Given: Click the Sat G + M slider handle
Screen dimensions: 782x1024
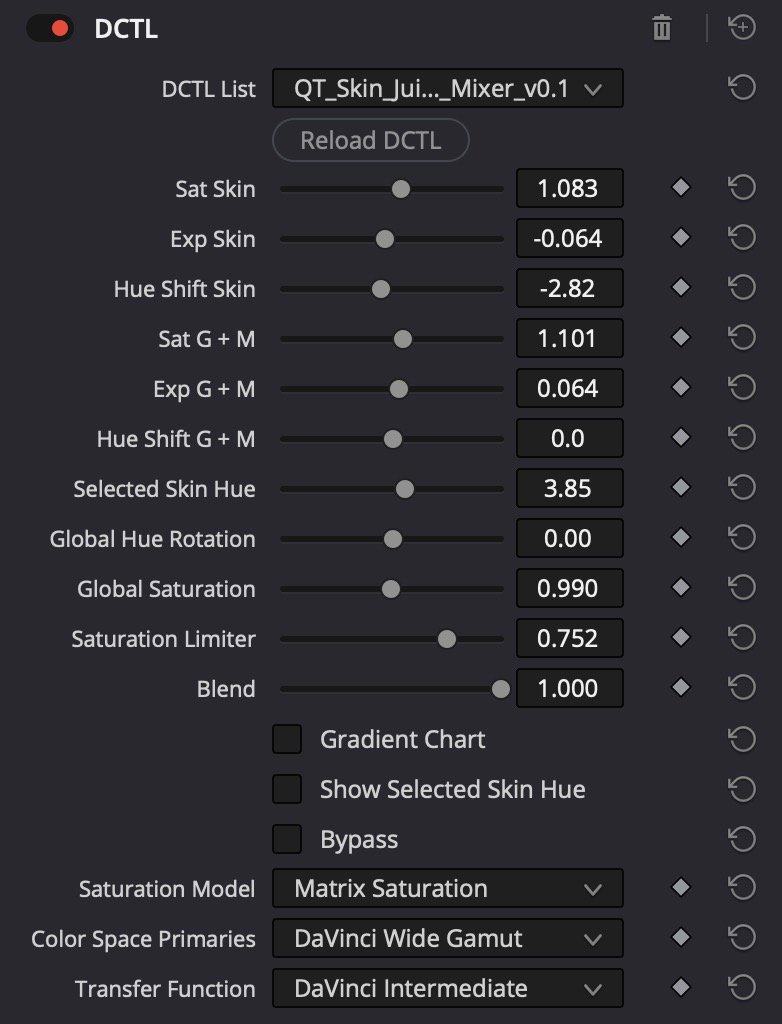Looking at the screenshot, I should [402, 339].
